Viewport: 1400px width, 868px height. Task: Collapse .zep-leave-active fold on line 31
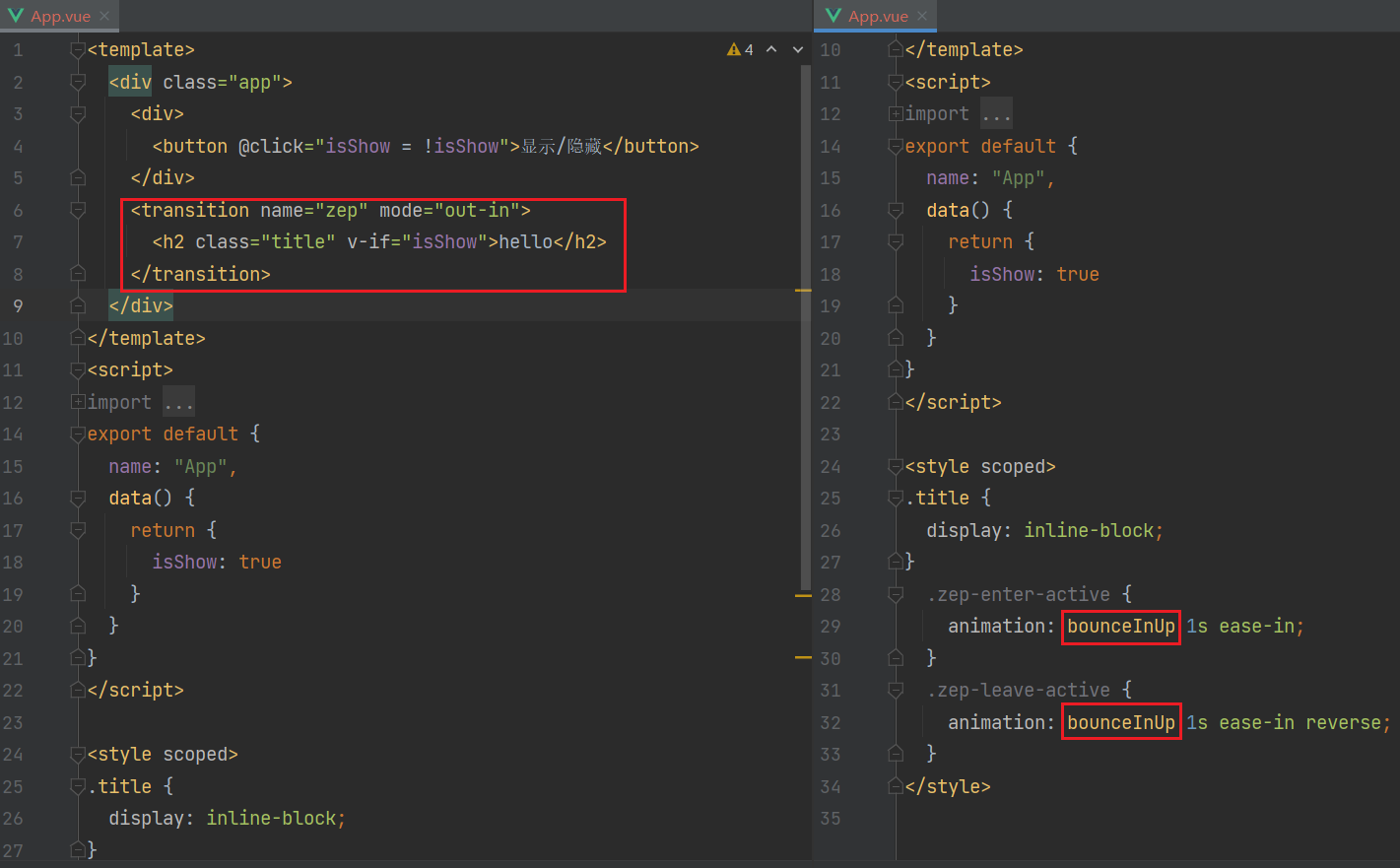click(x=896, y=691)
